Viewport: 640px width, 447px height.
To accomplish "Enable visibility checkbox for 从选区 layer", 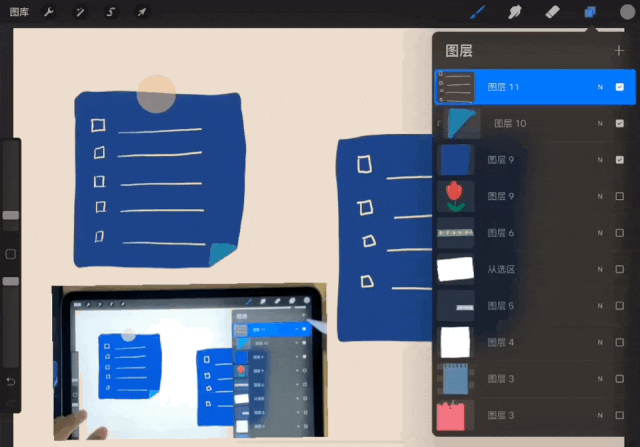I will (x=620, y=269).
